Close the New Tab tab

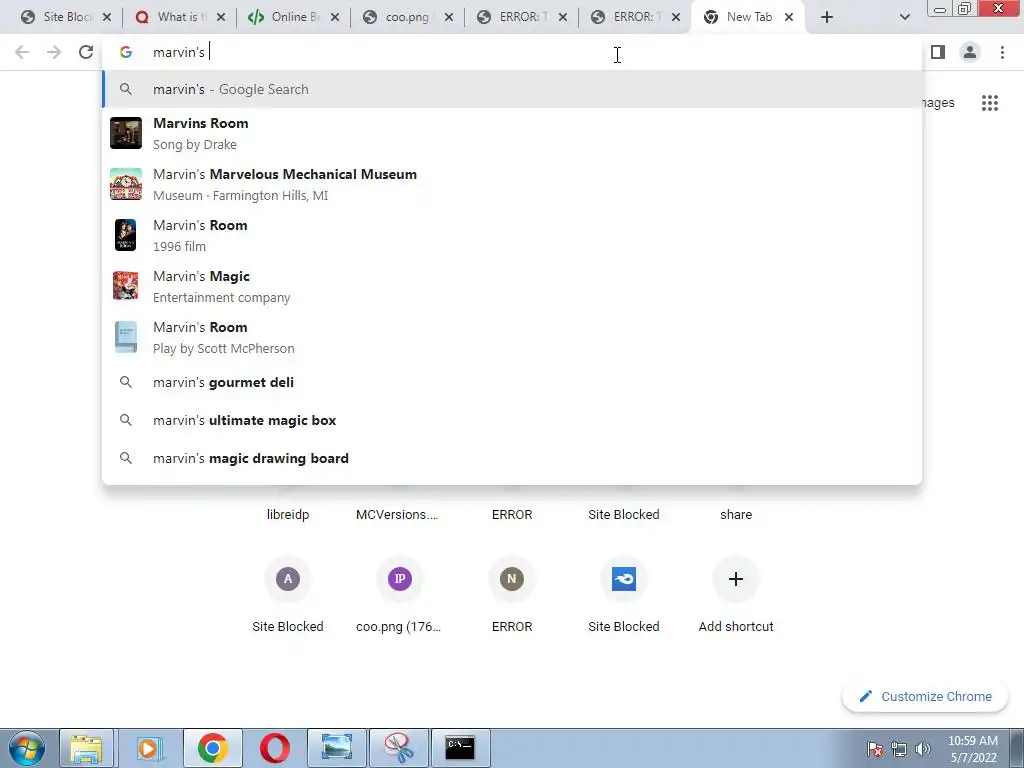click(x=789, y=17)
